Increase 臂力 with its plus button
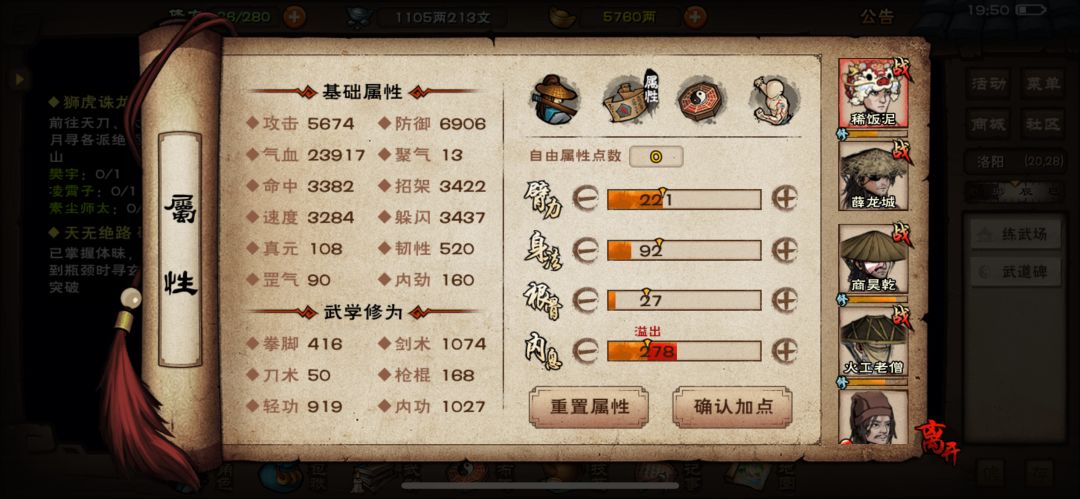The image size is (1080, 499). 784,198
